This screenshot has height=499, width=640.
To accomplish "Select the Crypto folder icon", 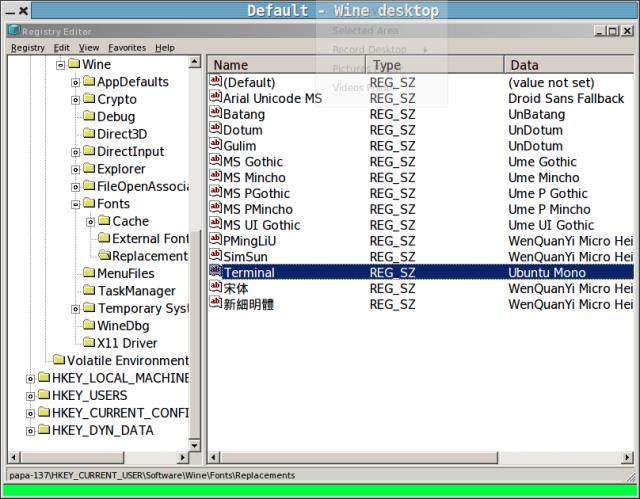I will click(88, 100).
